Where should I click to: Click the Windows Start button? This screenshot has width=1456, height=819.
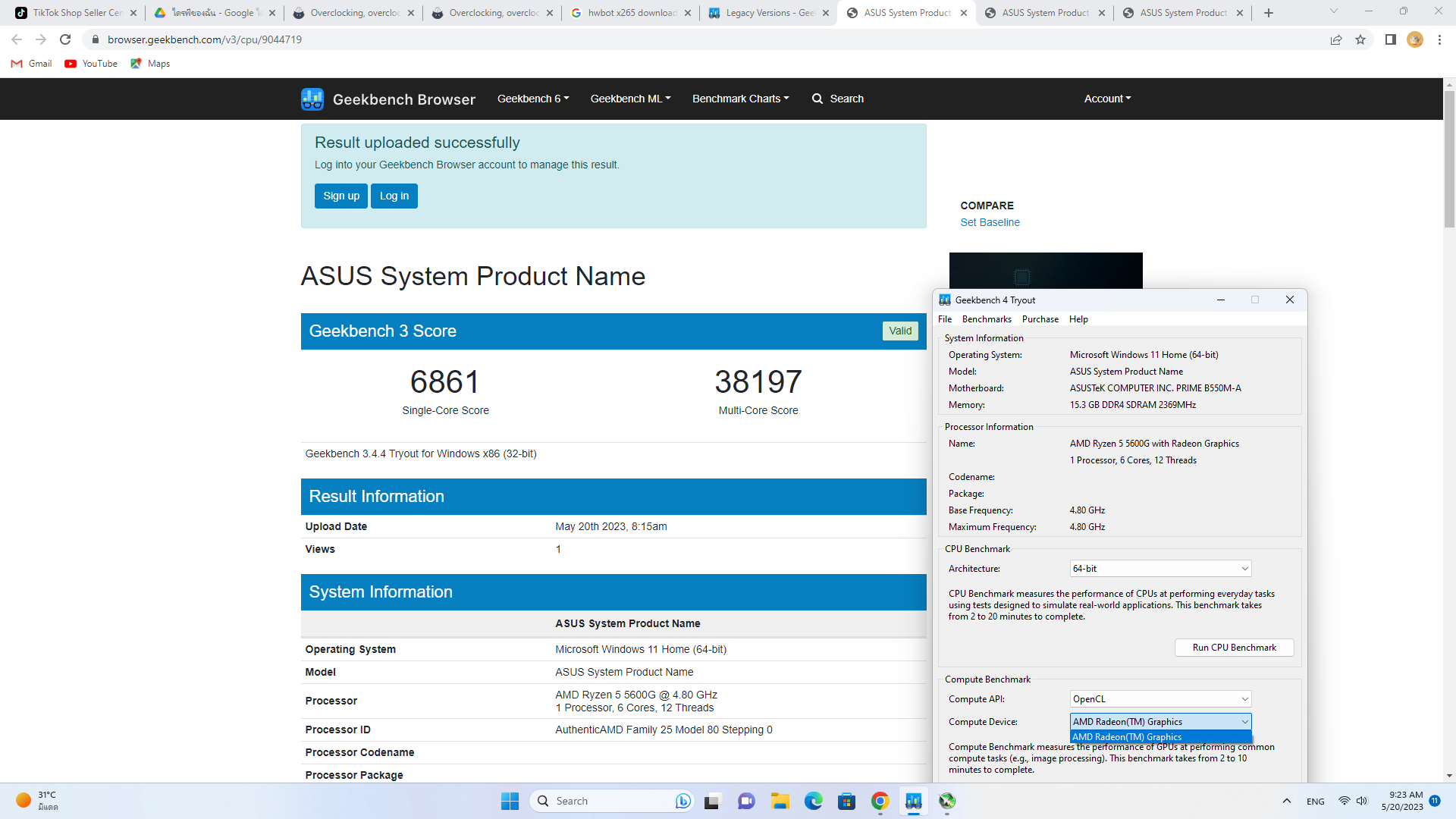point(510,801)
